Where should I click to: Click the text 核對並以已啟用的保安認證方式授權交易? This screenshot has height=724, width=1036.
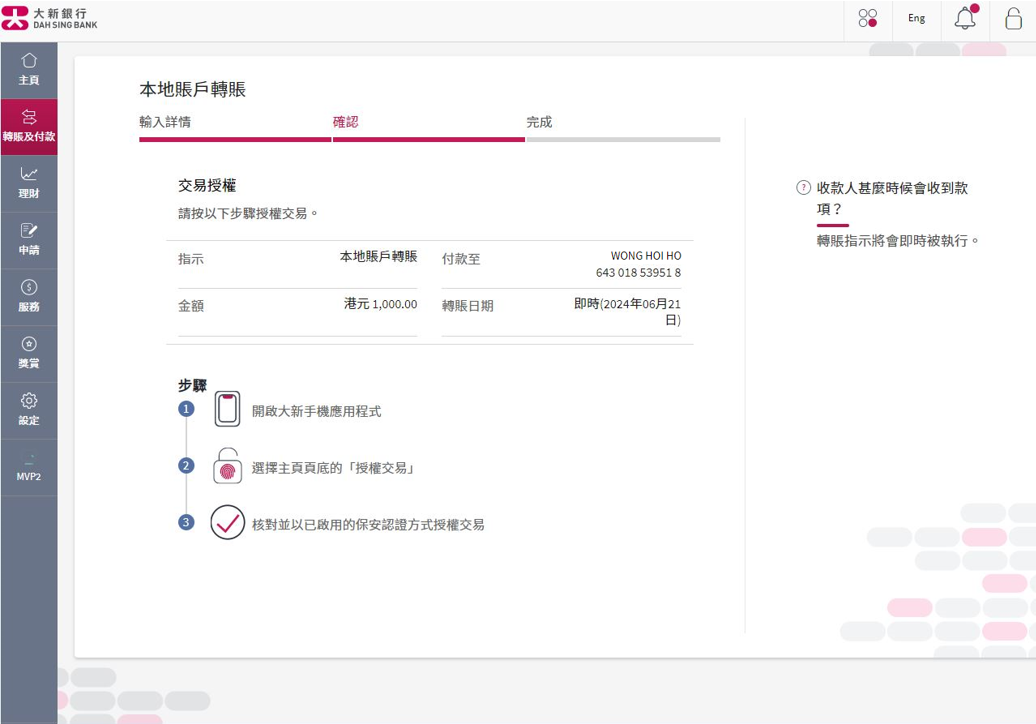click(x=368, y=525)
